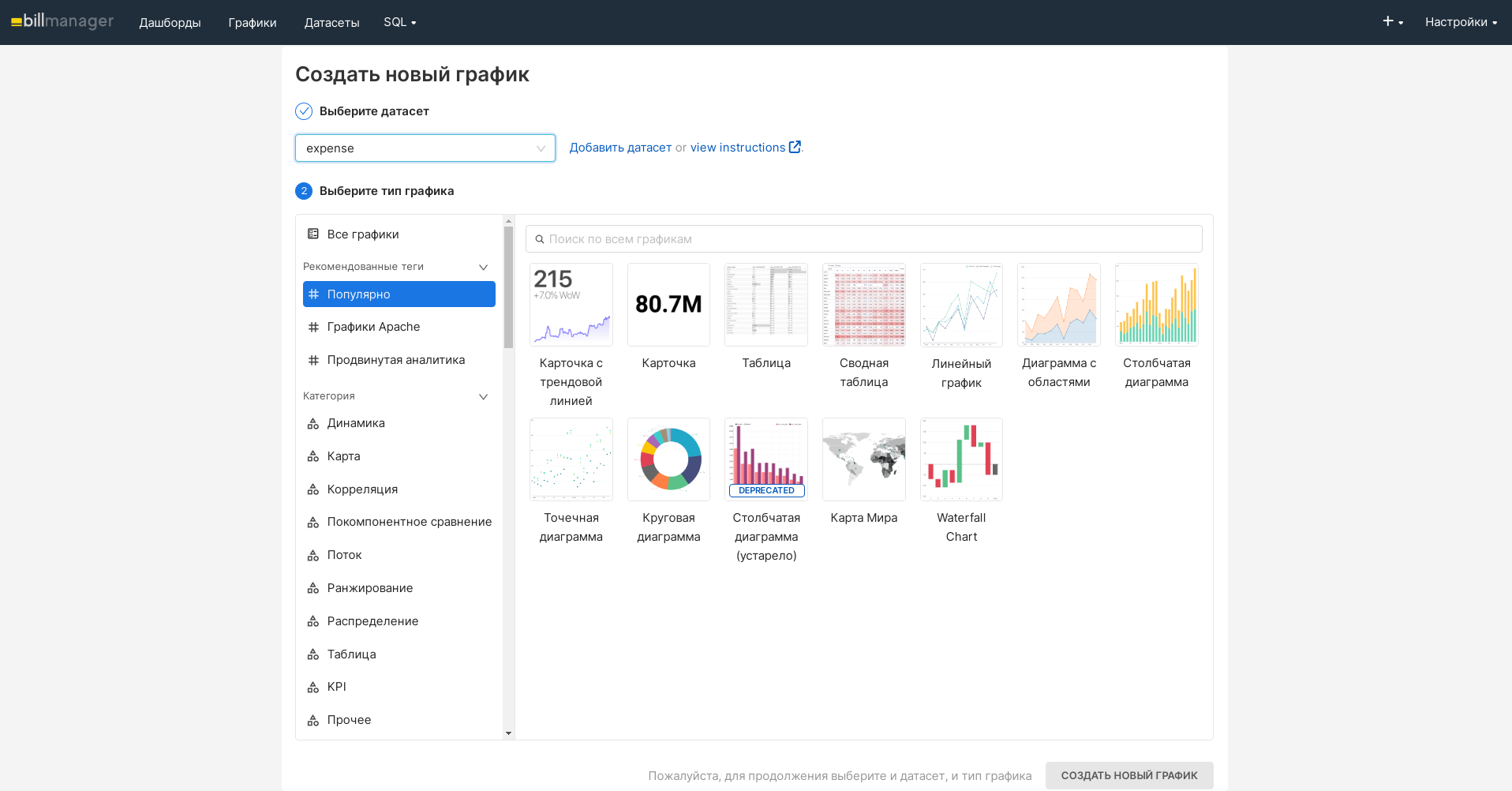Select the Корреляция category
The height and width of the screenshot is (791, 1512).
click(x=362, y=489)
